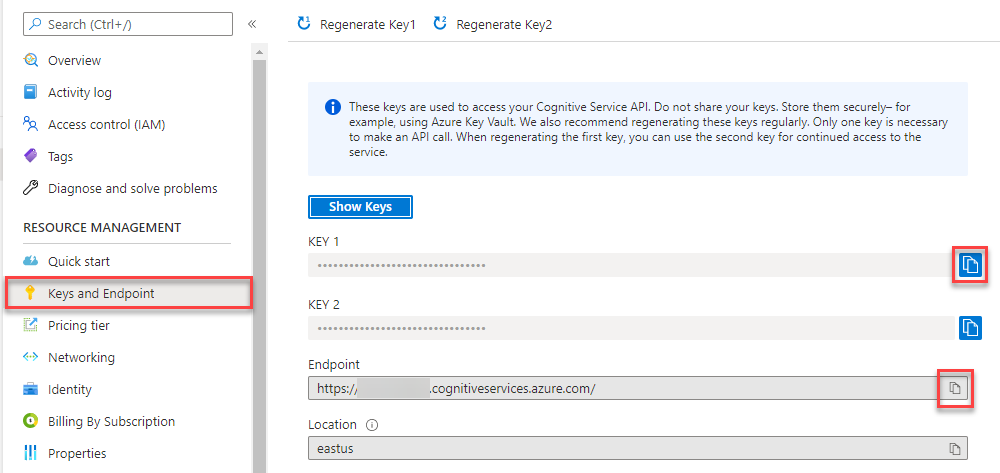Copy KEY 2 to clipboard
The width and height of the screenshot is (1000, 473).
click(970, 328)
